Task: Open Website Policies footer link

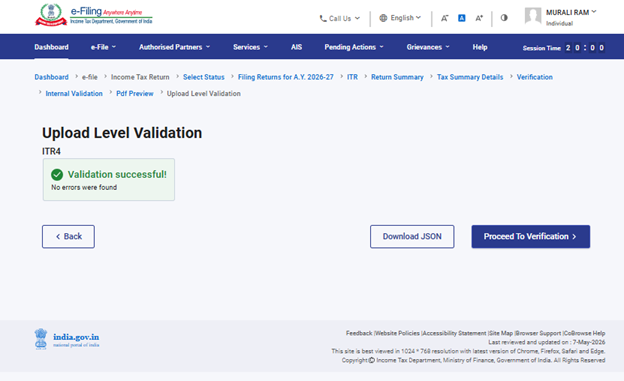Action: pos(397,333)
